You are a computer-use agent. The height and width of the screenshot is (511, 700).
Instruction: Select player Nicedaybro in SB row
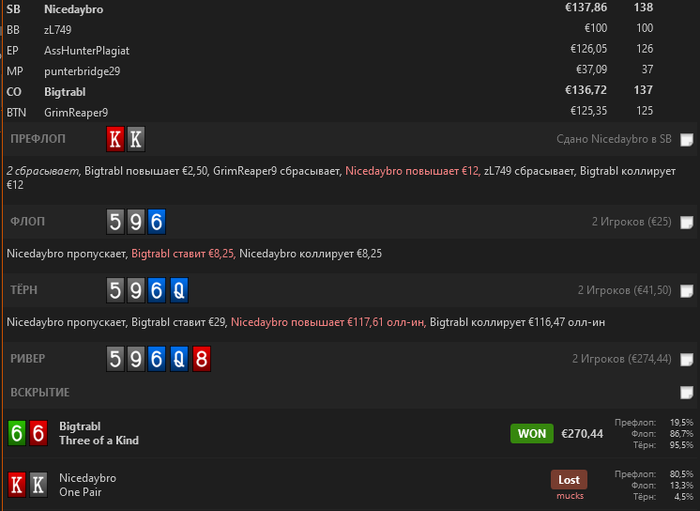tap(74, 9)
